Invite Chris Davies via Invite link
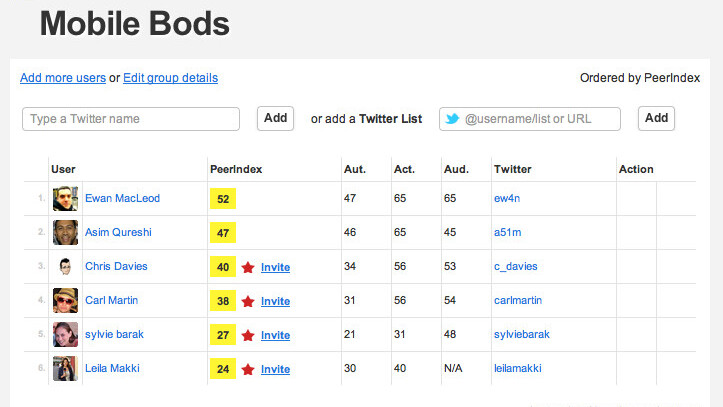The image size is (723, 407). [x=275, y=267]
